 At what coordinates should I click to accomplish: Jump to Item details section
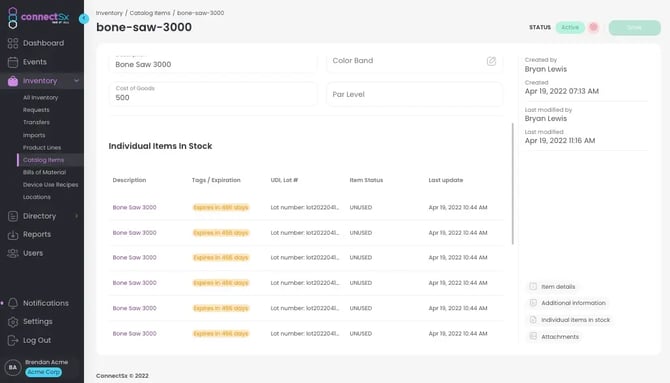pyautogui.click(x=558, y=287)
